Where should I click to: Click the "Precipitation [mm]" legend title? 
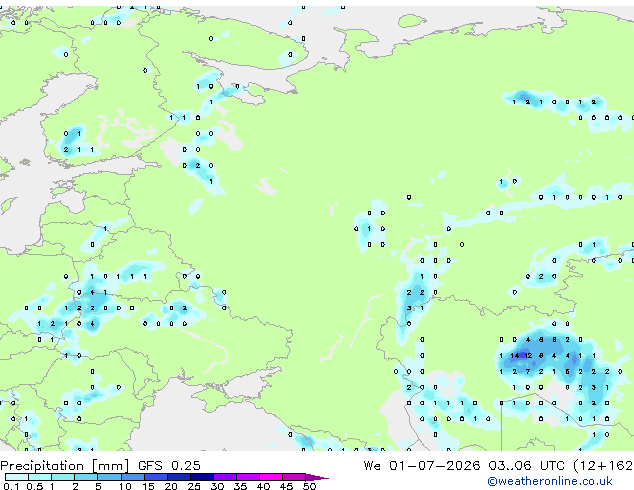65,466
